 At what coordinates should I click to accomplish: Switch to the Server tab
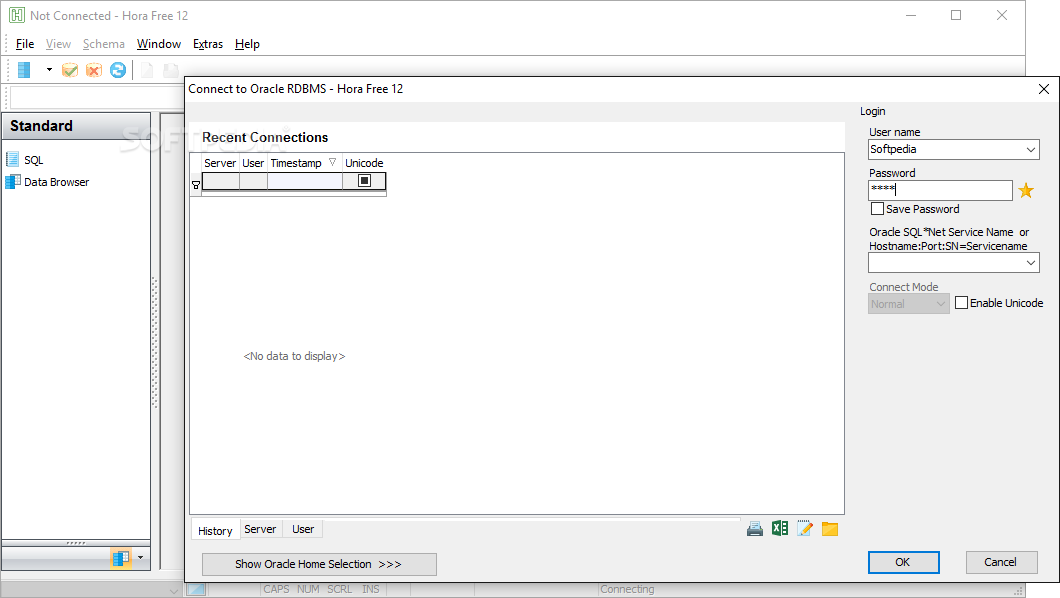(x=260, y=529)
